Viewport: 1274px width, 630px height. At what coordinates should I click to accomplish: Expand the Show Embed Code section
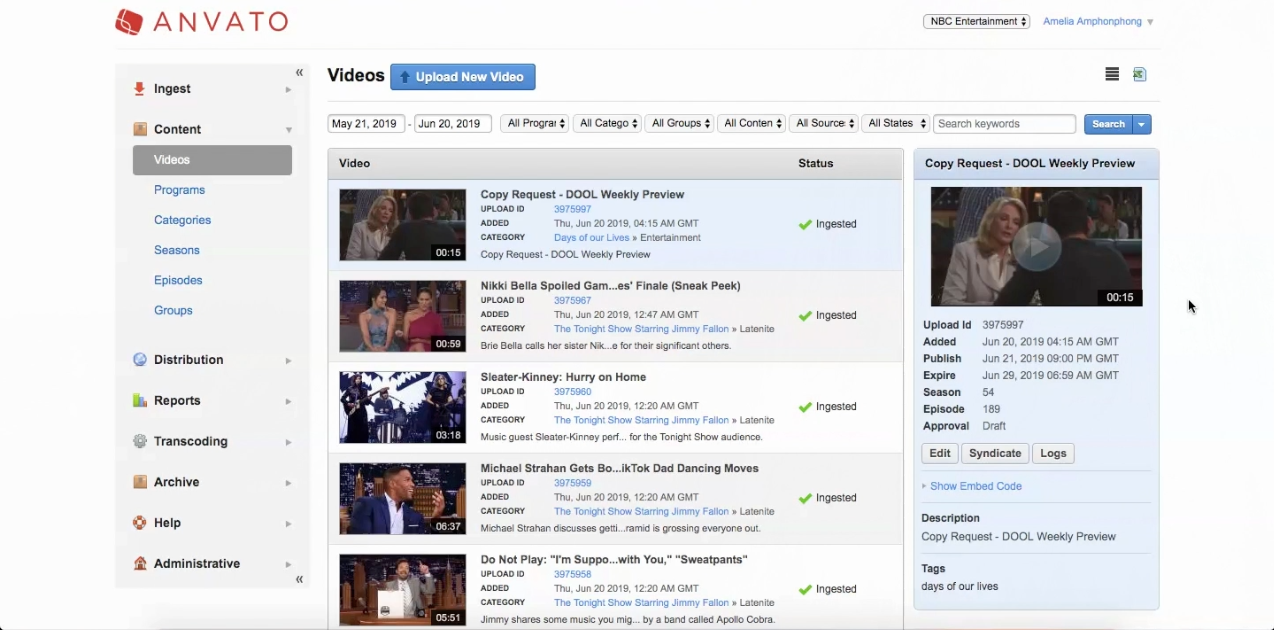click(975, 486)
